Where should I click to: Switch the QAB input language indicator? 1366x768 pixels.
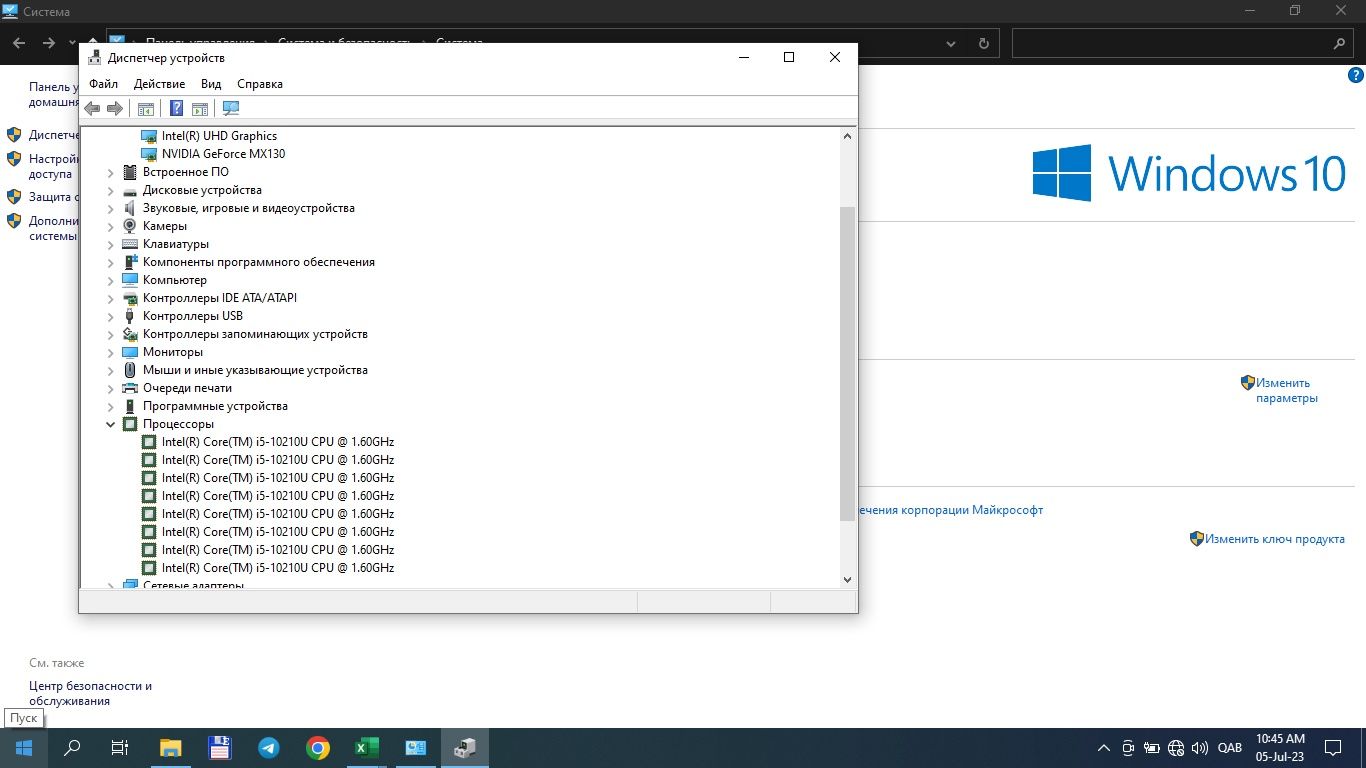coord(1229,748)
